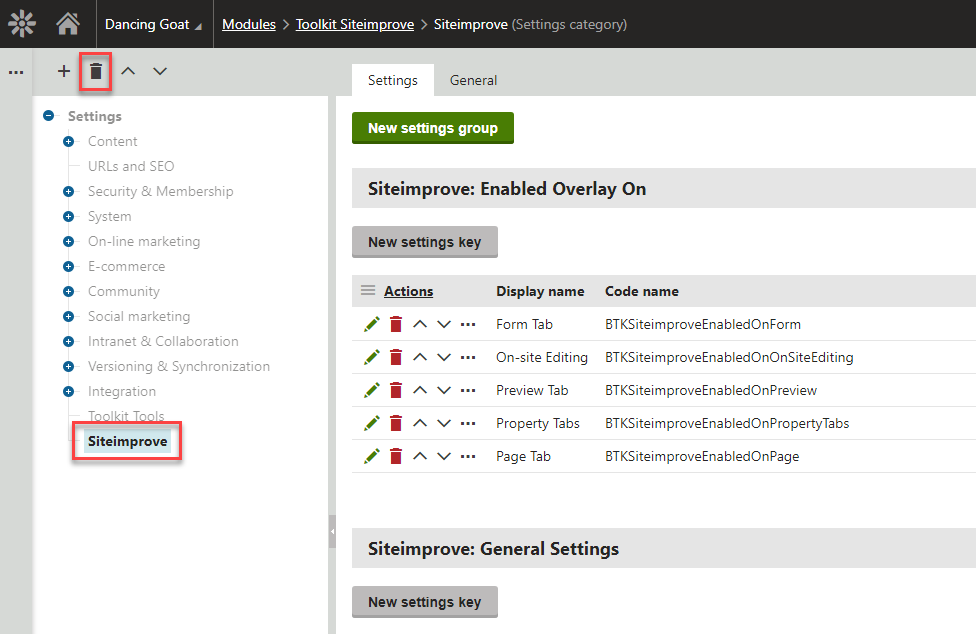Move Property Tabs key up
This screenshot has width=976, height=634.
tap(420, 423)
